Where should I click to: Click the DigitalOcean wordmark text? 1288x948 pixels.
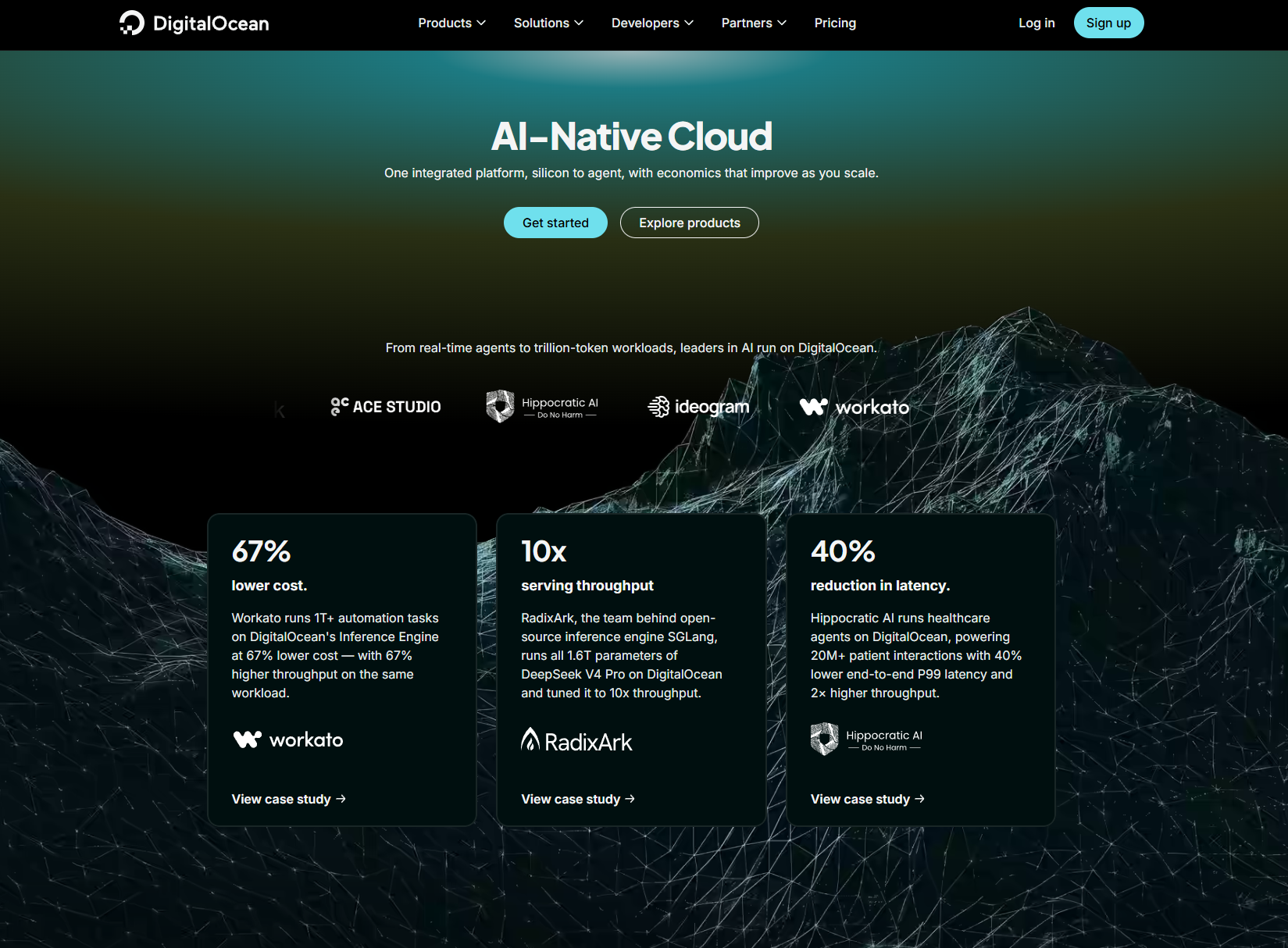pos(211,23)
